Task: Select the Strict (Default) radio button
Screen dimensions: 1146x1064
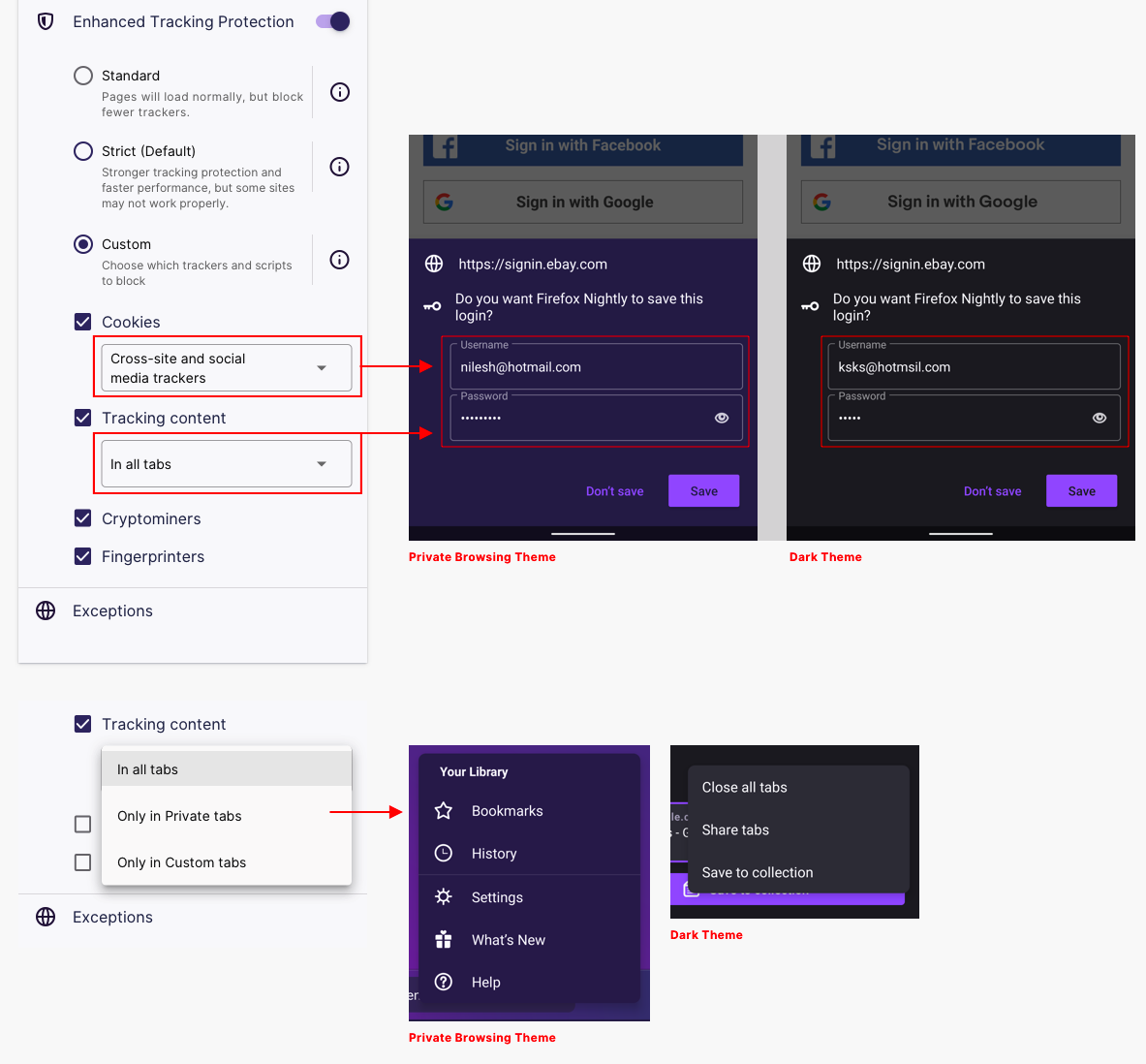Action: (83, 150)
